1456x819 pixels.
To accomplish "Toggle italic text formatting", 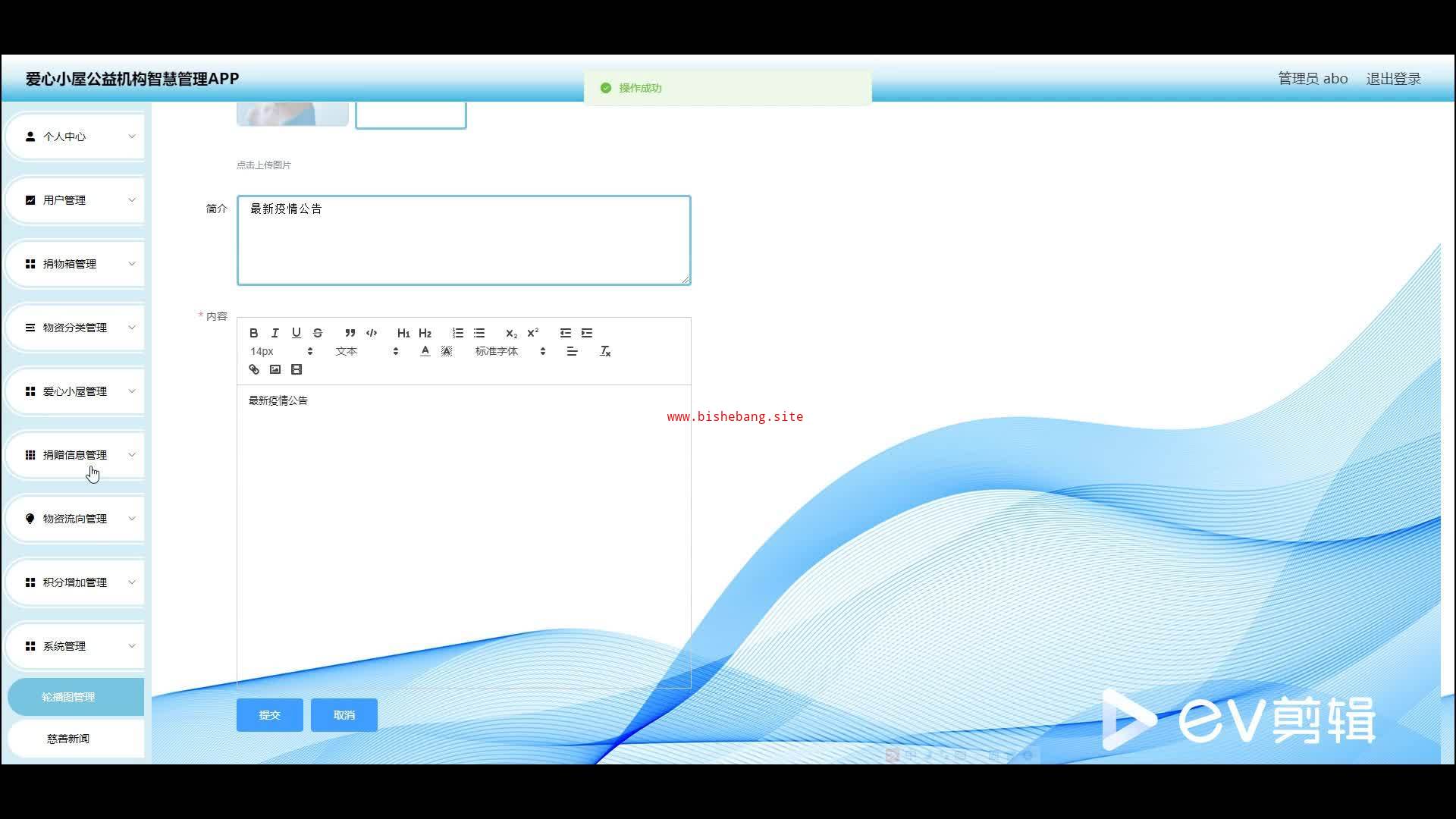I will pyautogui.click(x=275, y=333).
